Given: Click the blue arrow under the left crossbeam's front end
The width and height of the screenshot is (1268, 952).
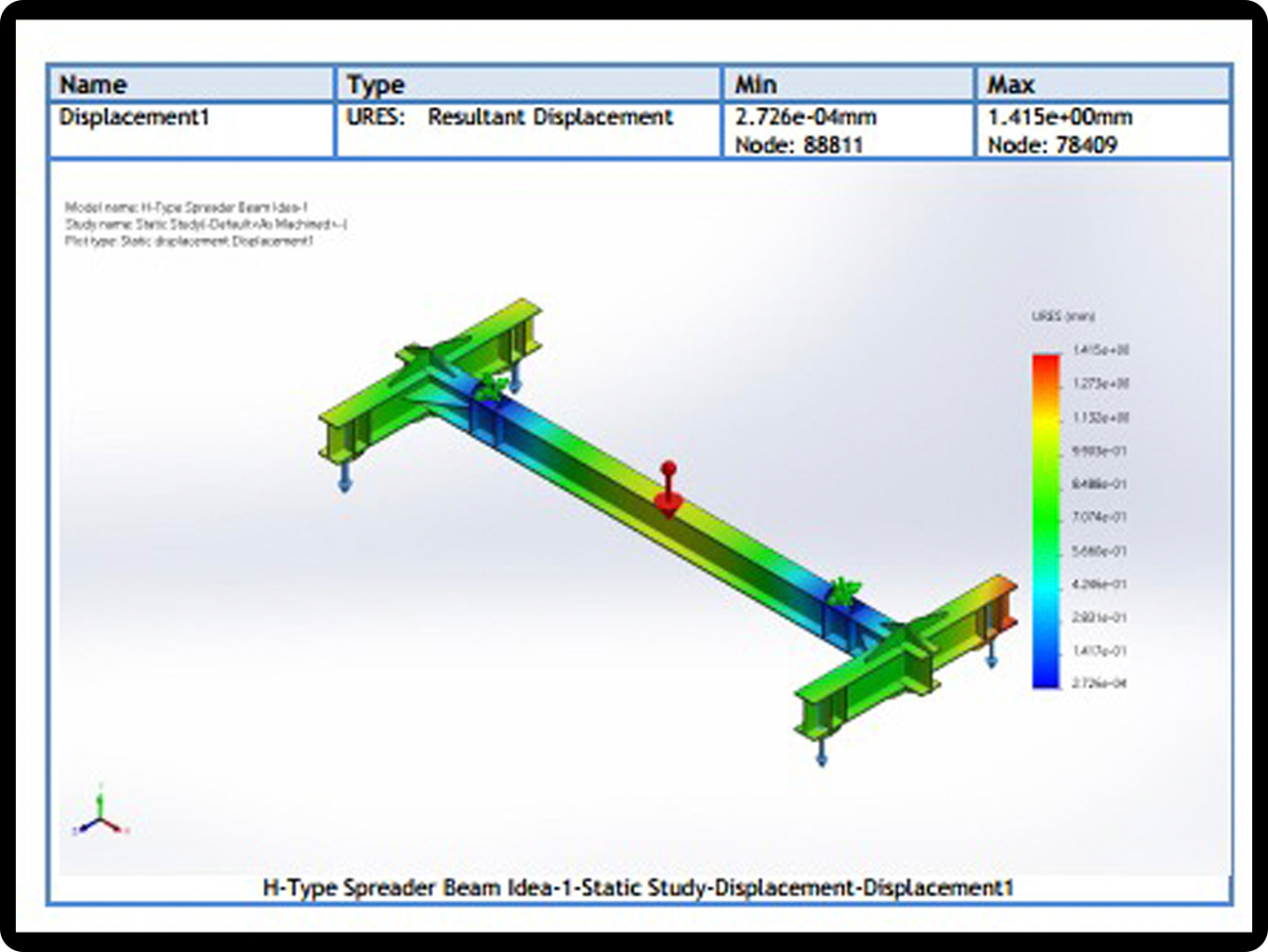Looking at the screenshot, I should tap(344, 477).
